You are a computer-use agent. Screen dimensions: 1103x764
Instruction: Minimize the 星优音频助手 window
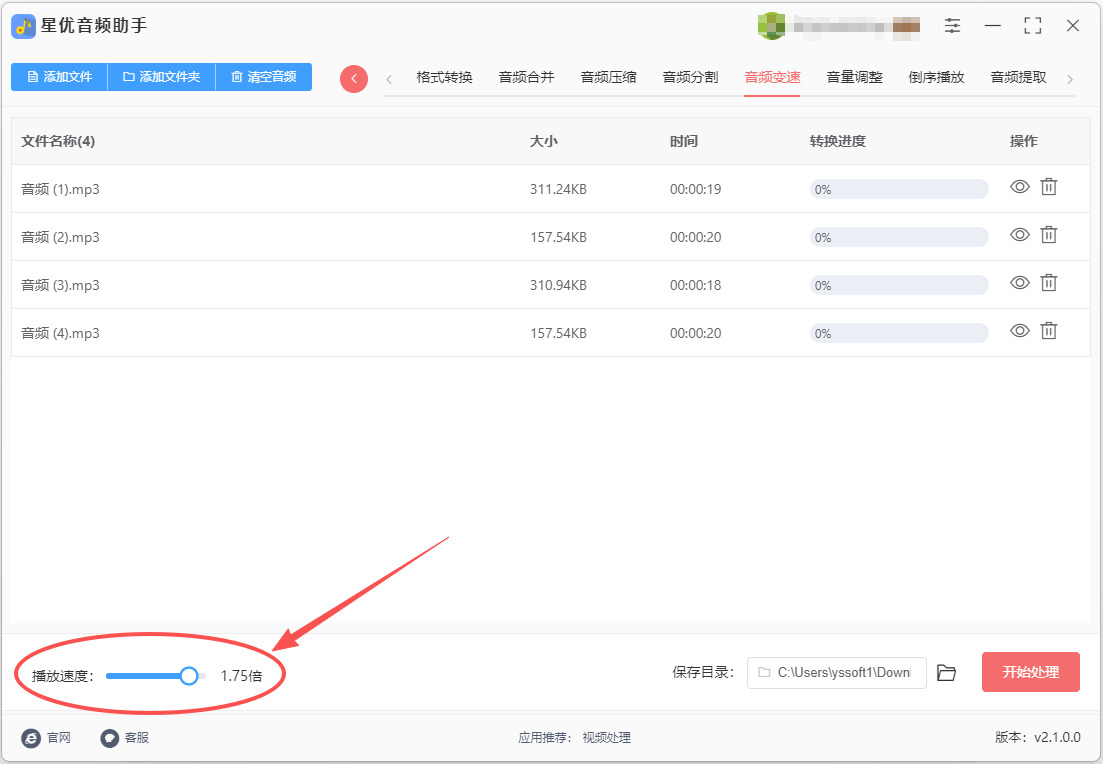[993, 26]
